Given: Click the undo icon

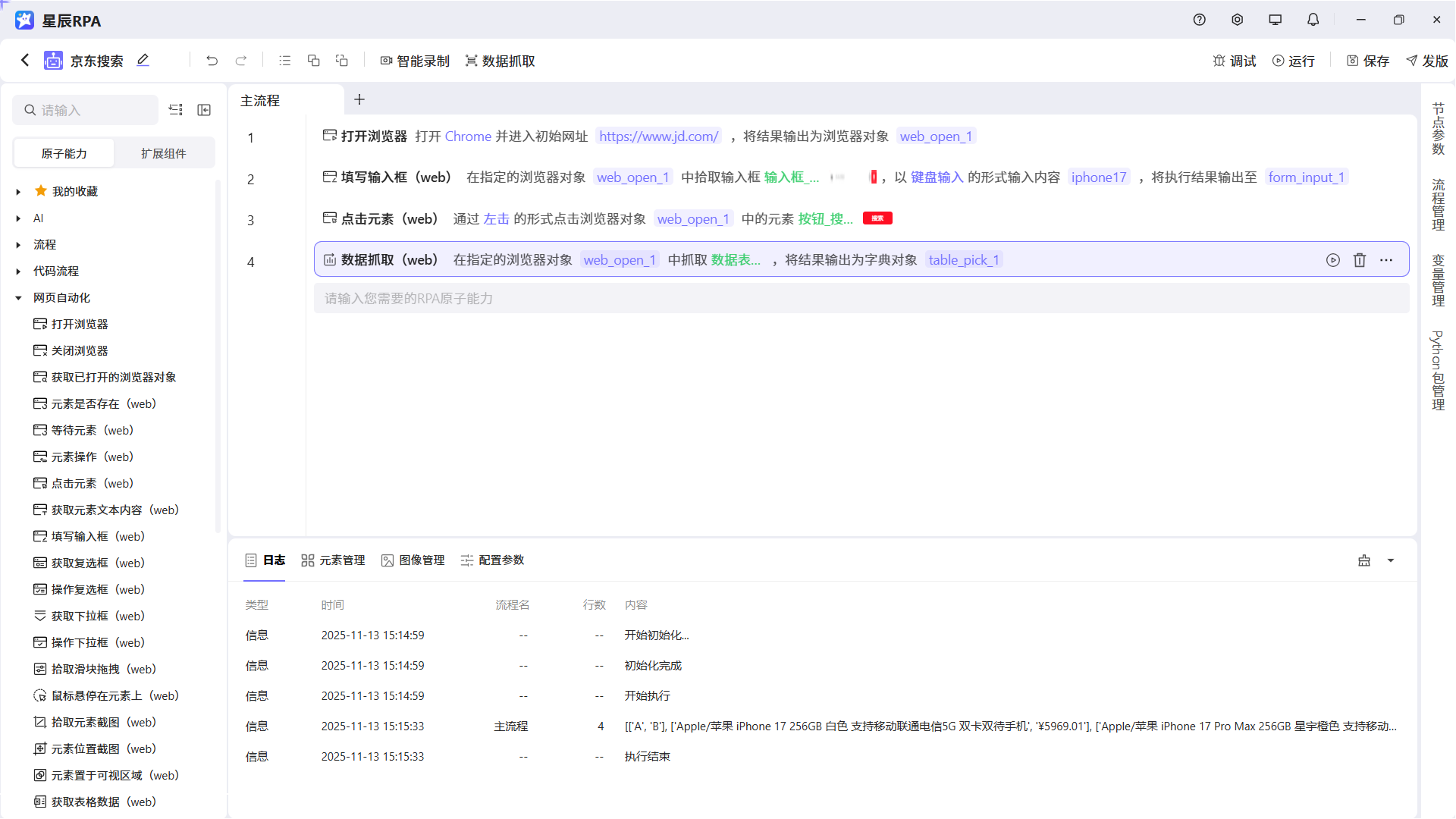Looking at the screenshot, I should [212, 61].
